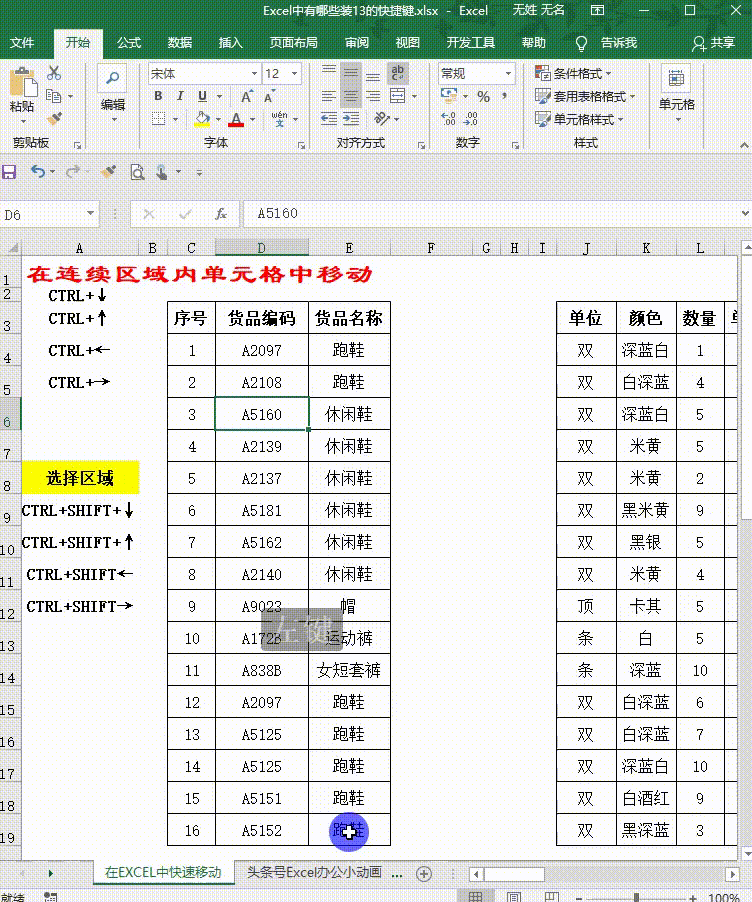
Task: Decrease font size with small A icon
Action: click(x=269, y=96)
